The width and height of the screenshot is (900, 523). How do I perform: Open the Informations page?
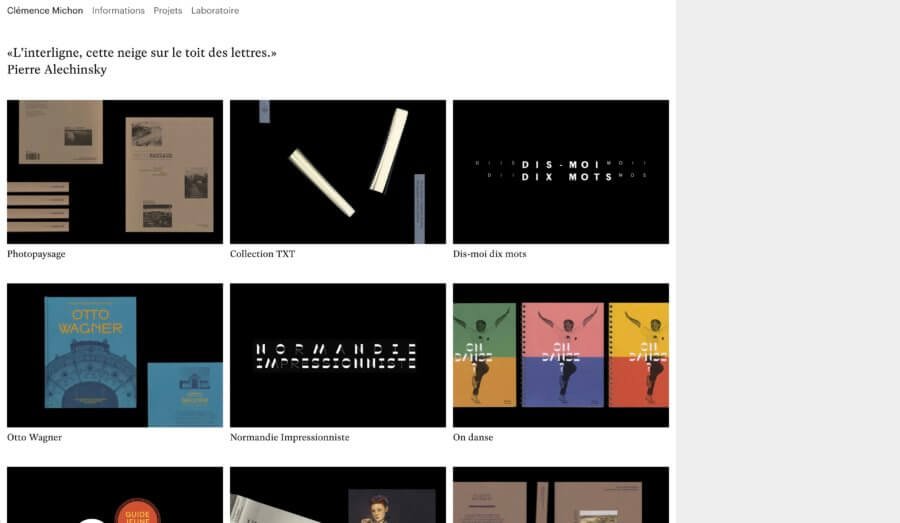118,10
